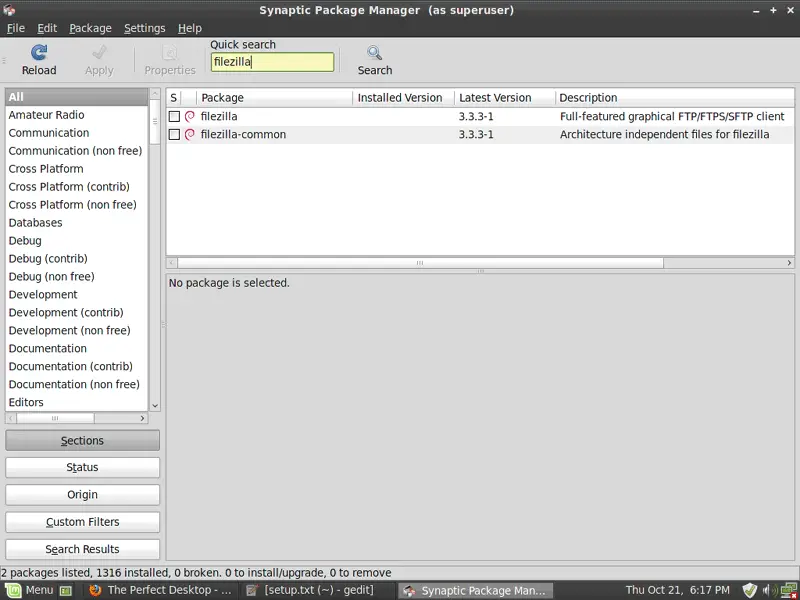Select the 'Debug (contrib)' section
The height and width of the screenshot is (600, 800).
click(x=77, y=259)
